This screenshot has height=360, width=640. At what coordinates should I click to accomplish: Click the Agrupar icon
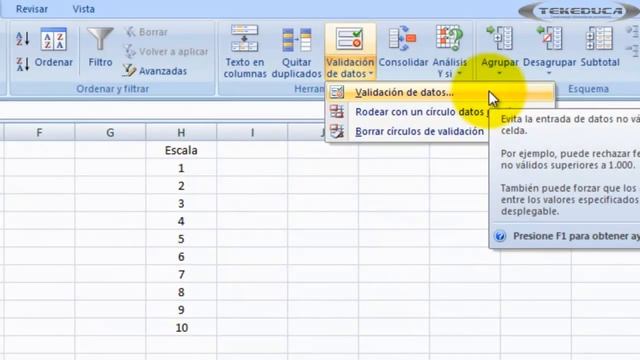pyautogui.click(x=500, y=38)
